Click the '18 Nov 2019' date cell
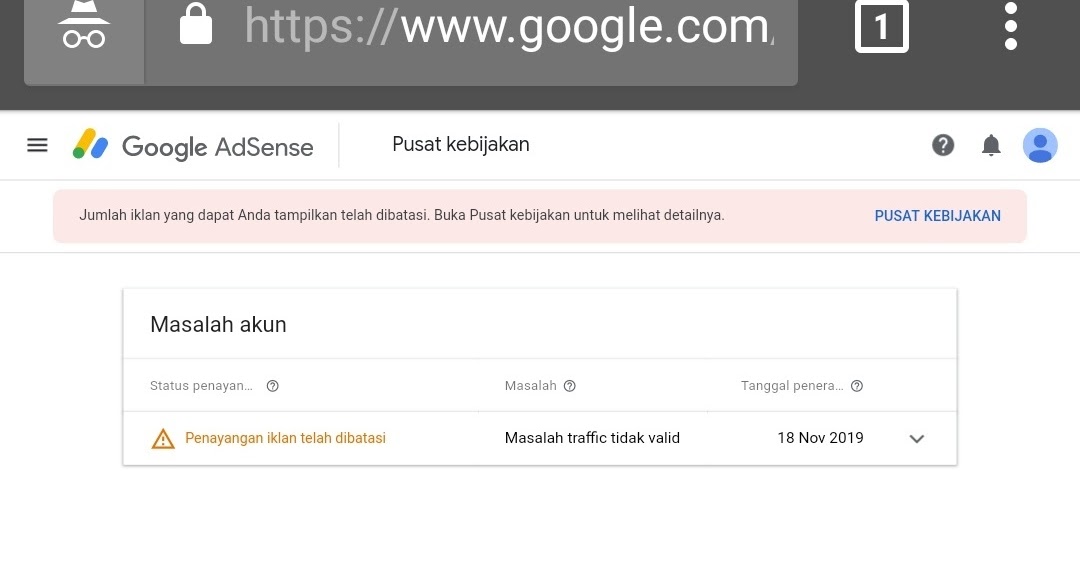This screenshot has width=1080, height=567. (820, 438)
